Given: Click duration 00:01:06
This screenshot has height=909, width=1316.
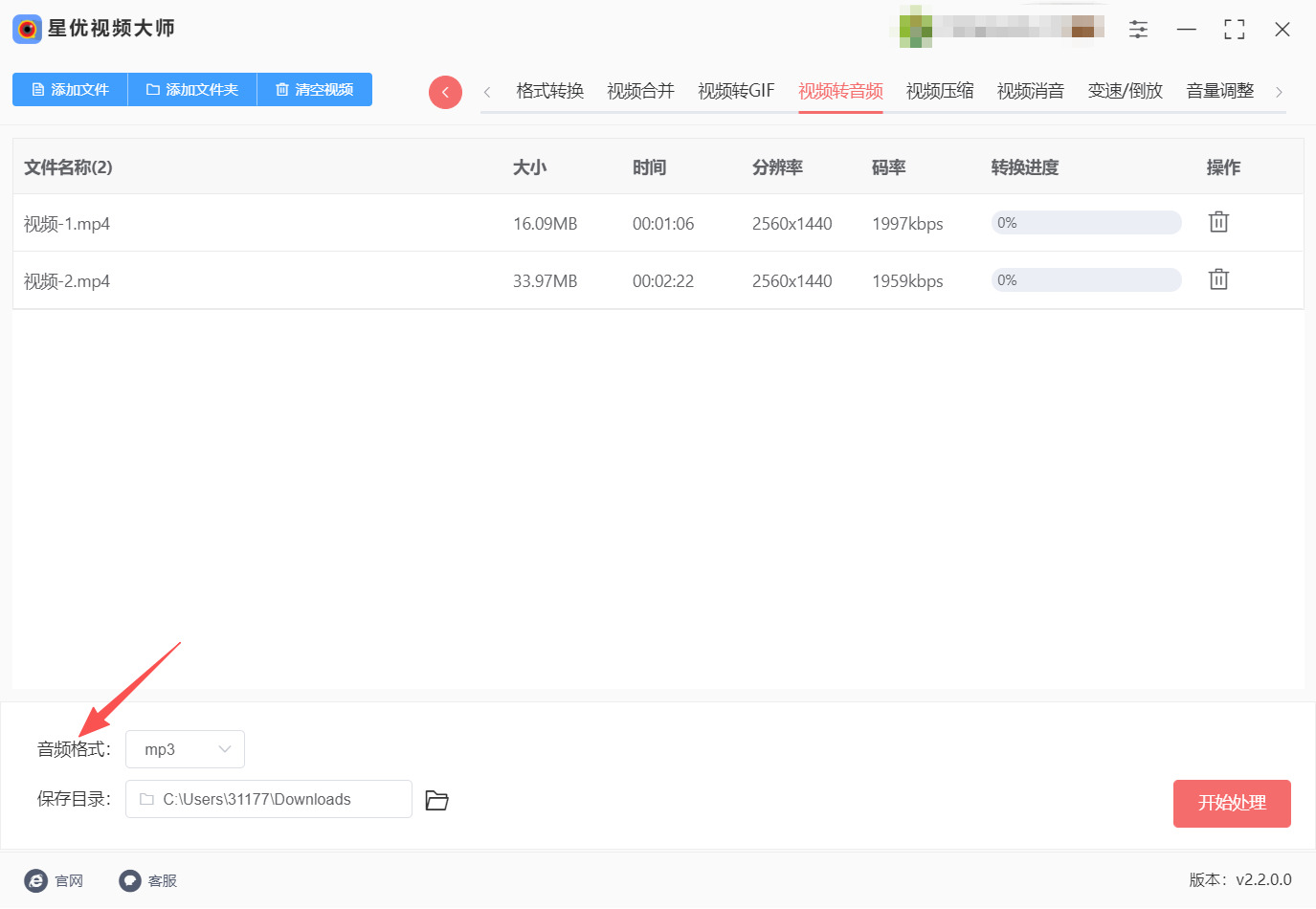Looking at the screenshot, I should coord(663,224).
